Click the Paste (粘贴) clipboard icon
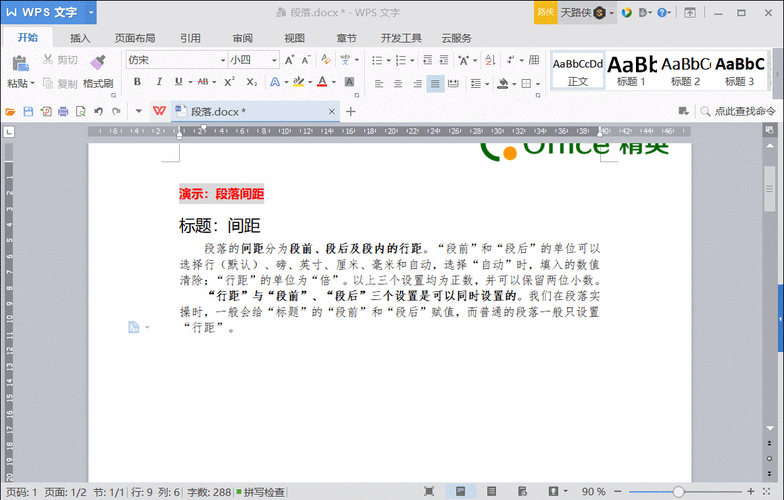Screen dimensions: 784x500 (18, 64)
